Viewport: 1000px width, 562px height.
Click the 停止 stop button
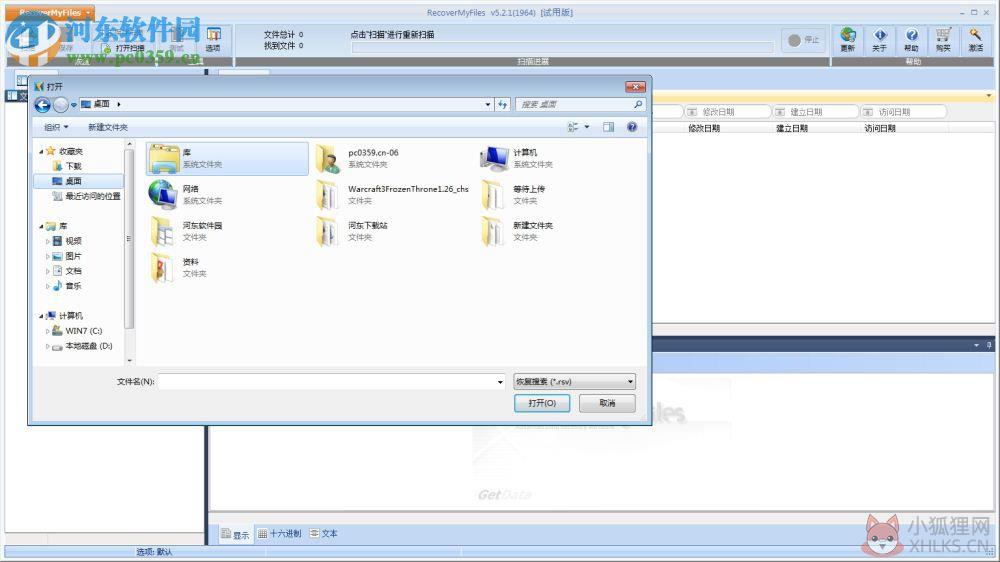tap(804, 40)
